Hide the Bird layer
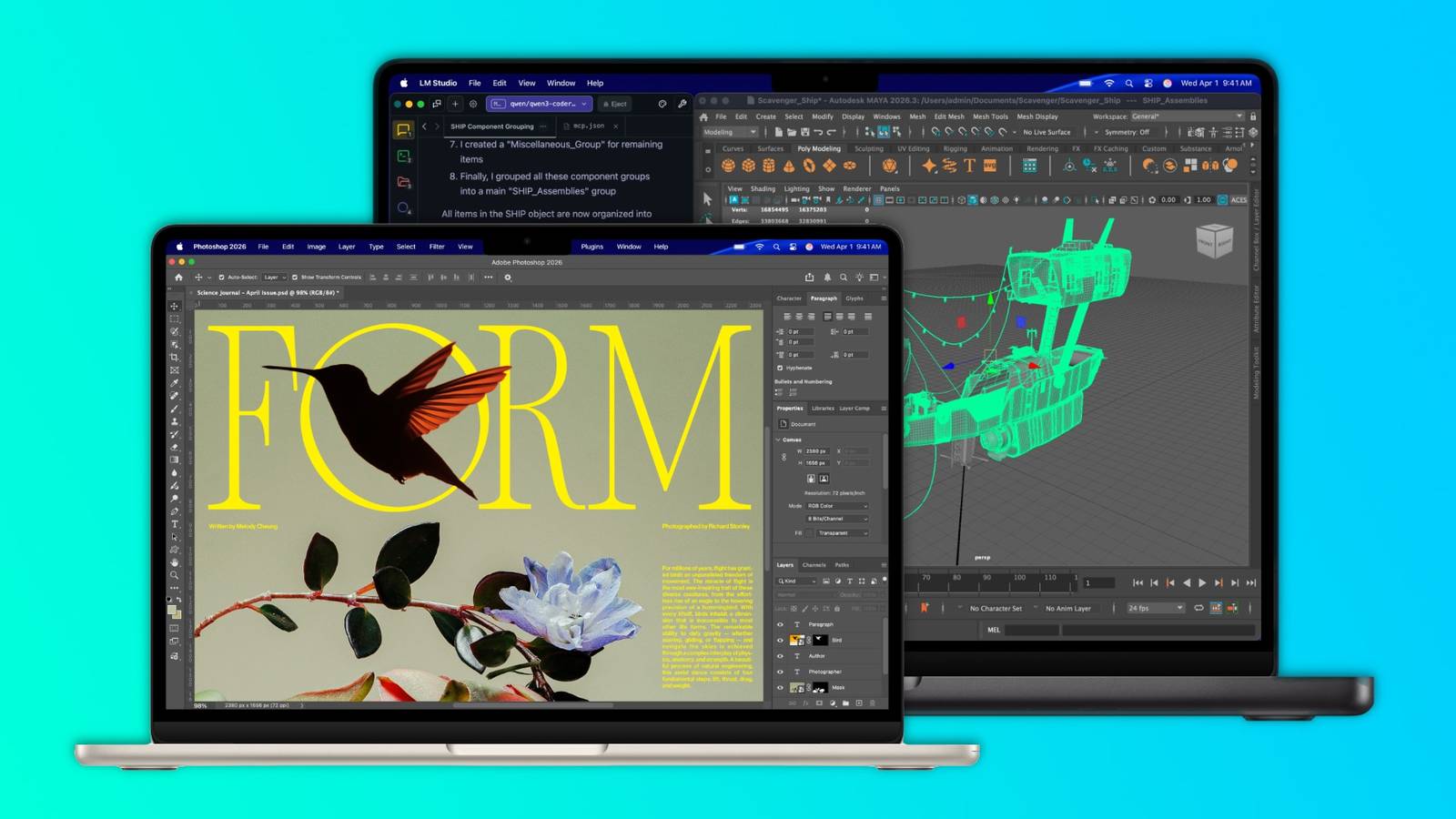The height and width of the screenshot is (819, 1456). pos(780,641)
